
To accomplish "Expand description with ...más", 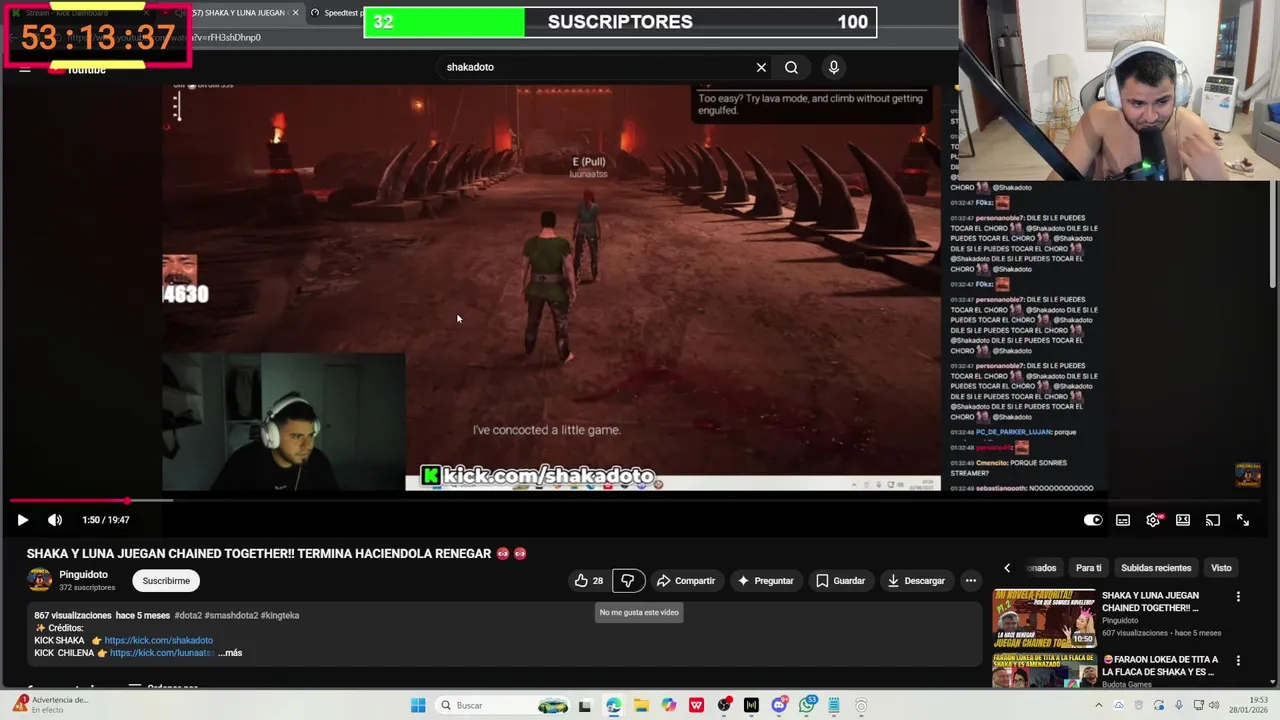I will 230,653.
